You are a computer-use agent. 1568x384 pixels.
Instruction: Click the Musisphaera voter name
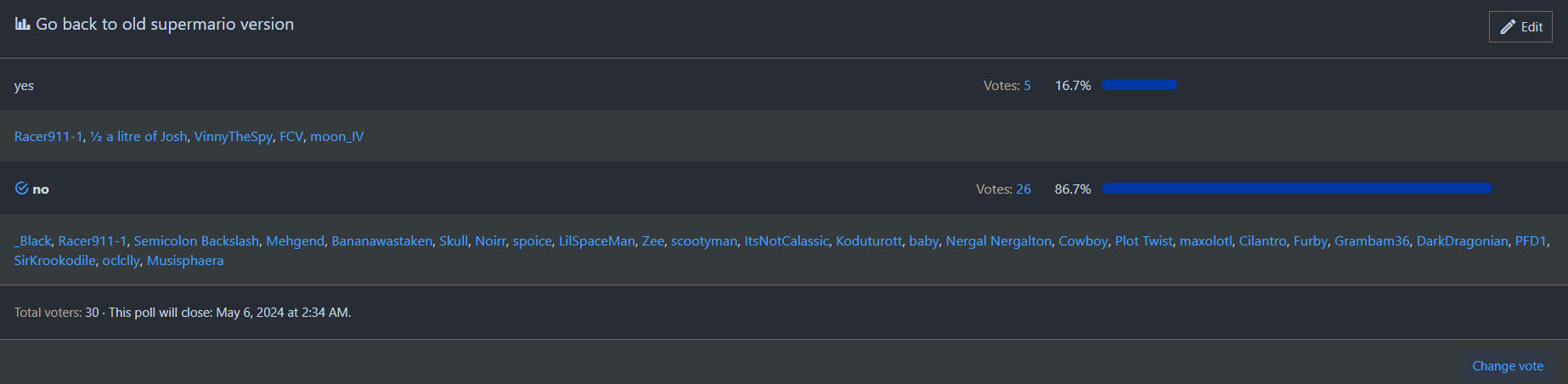coord(185,261)
